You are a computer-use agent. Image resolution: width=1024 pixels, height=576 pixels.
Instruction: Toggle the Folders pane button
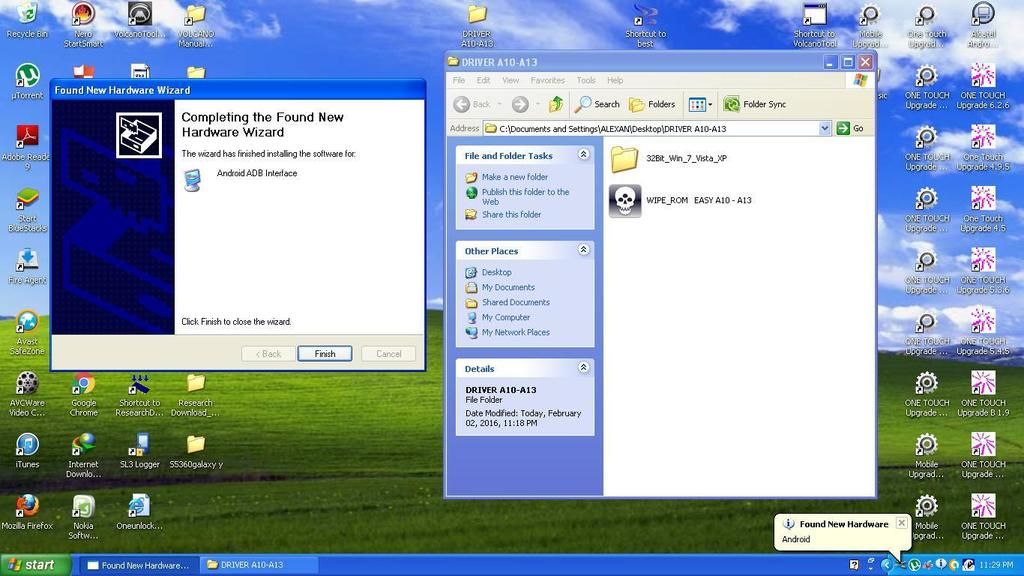pyautogui.click(x=651, y=104)
